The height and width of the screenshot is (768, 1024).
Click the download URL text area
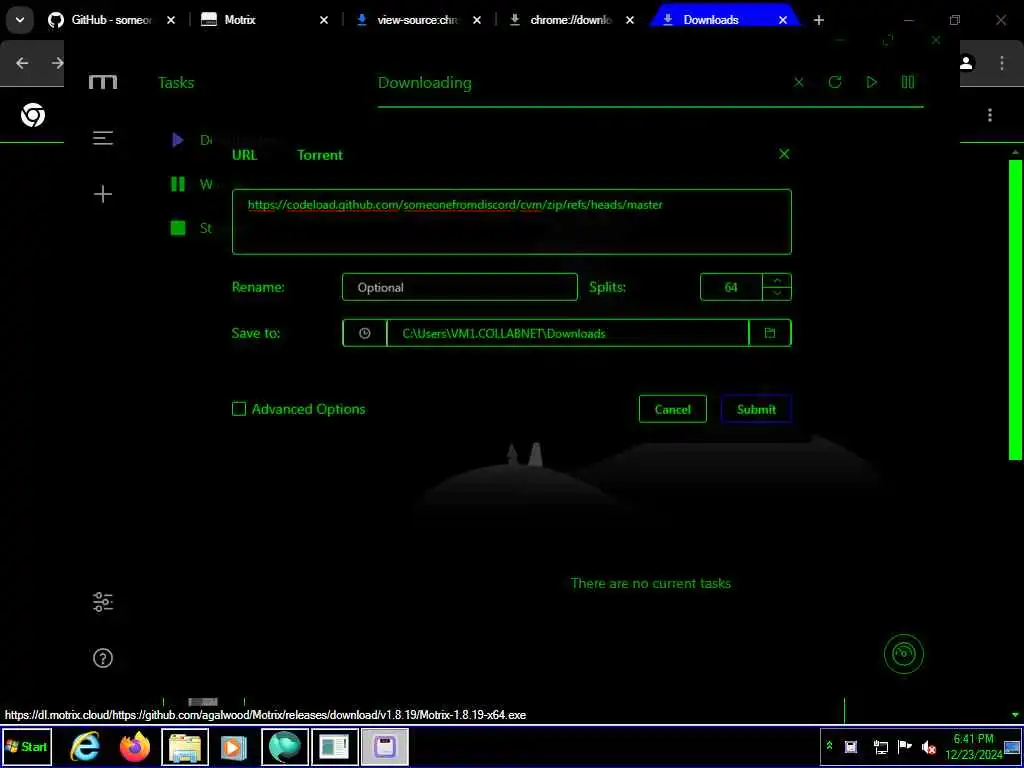click(512, 221)
